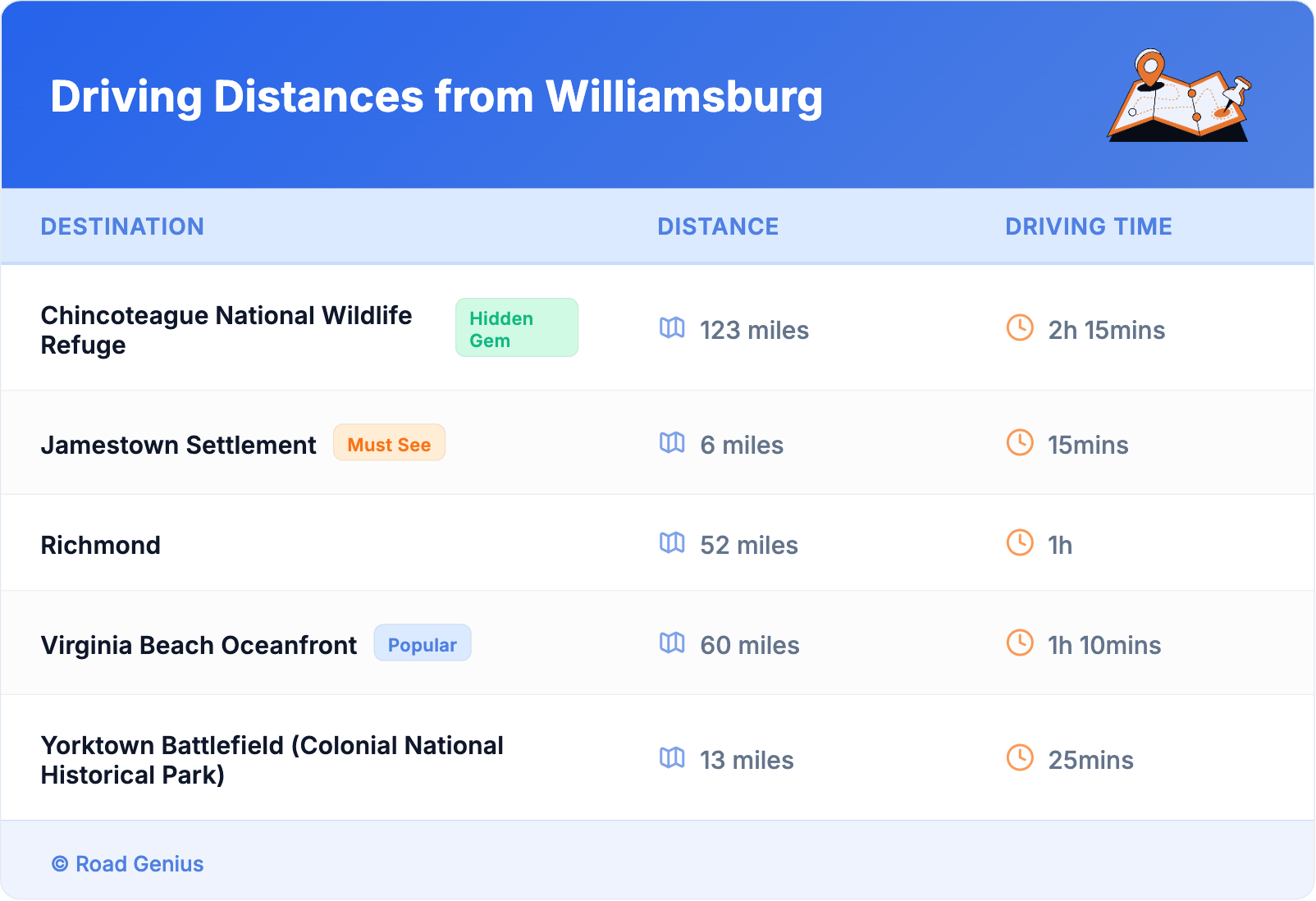This screenshot has height=901, width=1316.
Task: Click the map icon beside 60 miles
Action: tap(672, 643)
